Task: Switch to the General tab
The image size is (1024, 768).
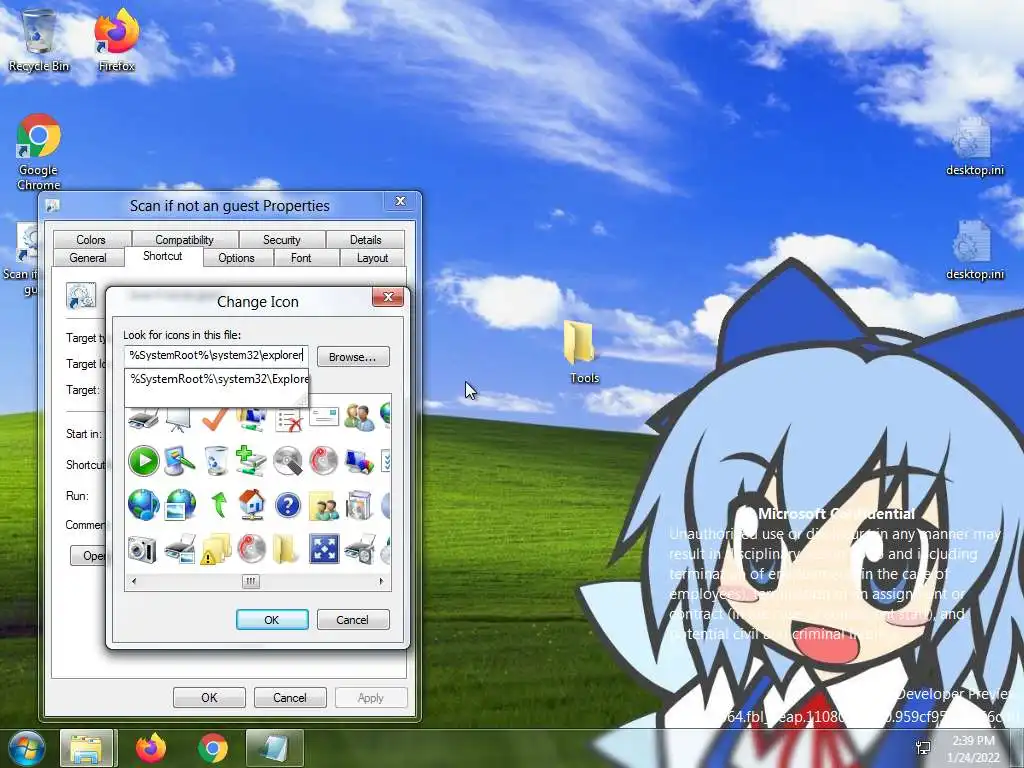Action: click(x=88, y=258)
